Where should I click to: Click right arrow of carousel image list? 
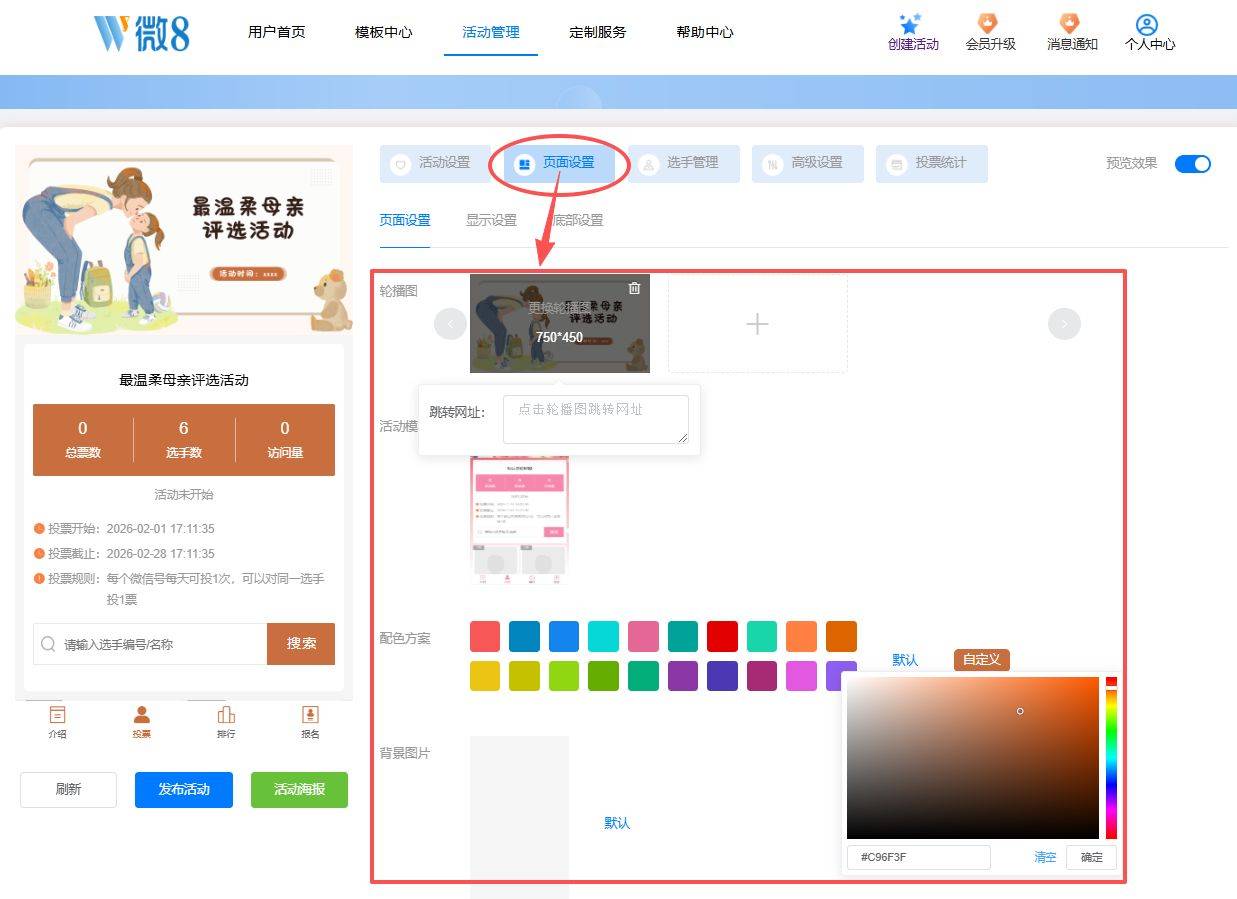(1064, 324)
